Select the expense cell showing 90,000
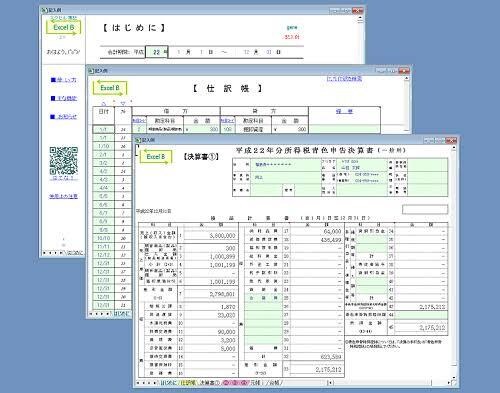 (210, 332)
